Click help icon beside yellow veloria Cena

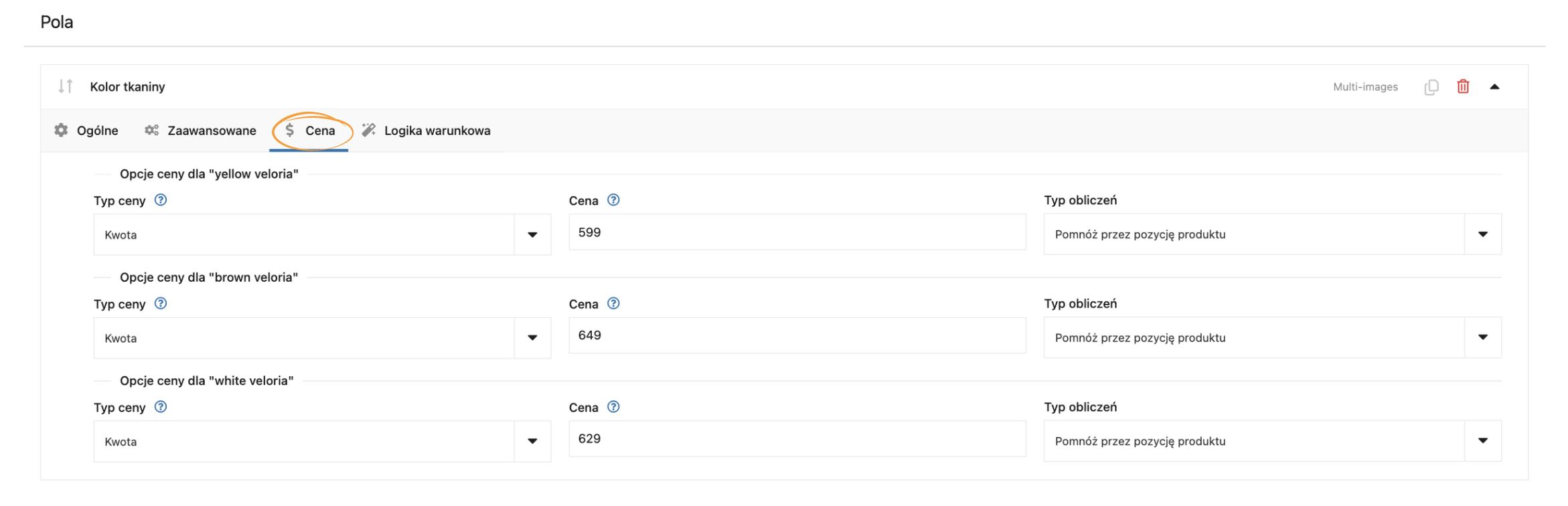[613, 200]
